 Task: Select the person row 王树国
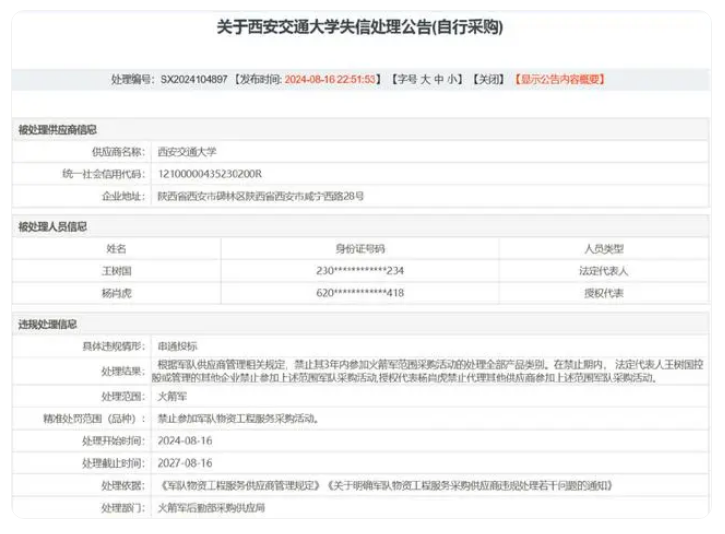pyautogui.click(x=116, y=270)
